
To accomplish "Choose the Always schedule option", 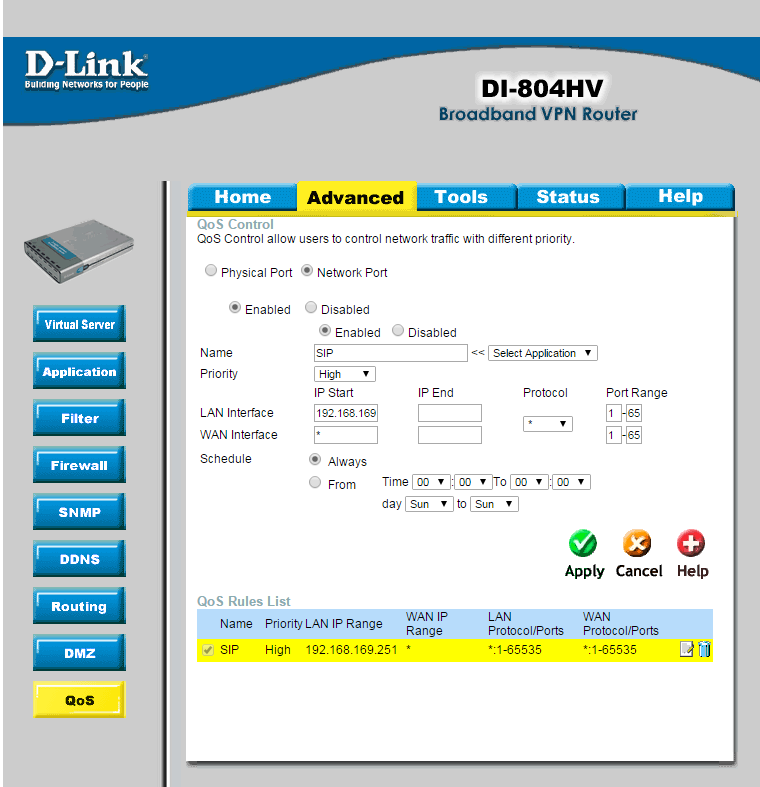I will pyautogui.click(x=315, y=459).
